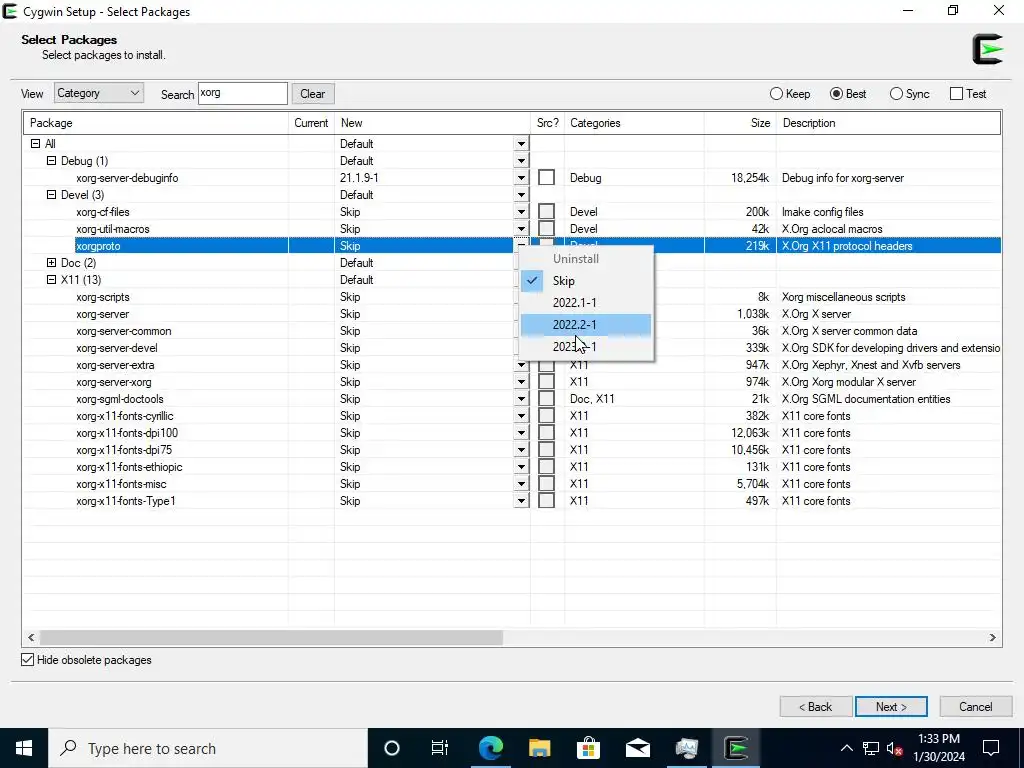Cancel the Cygwin setup
This screenshot has width=1024, height=768.
click(x=976, y=707)
